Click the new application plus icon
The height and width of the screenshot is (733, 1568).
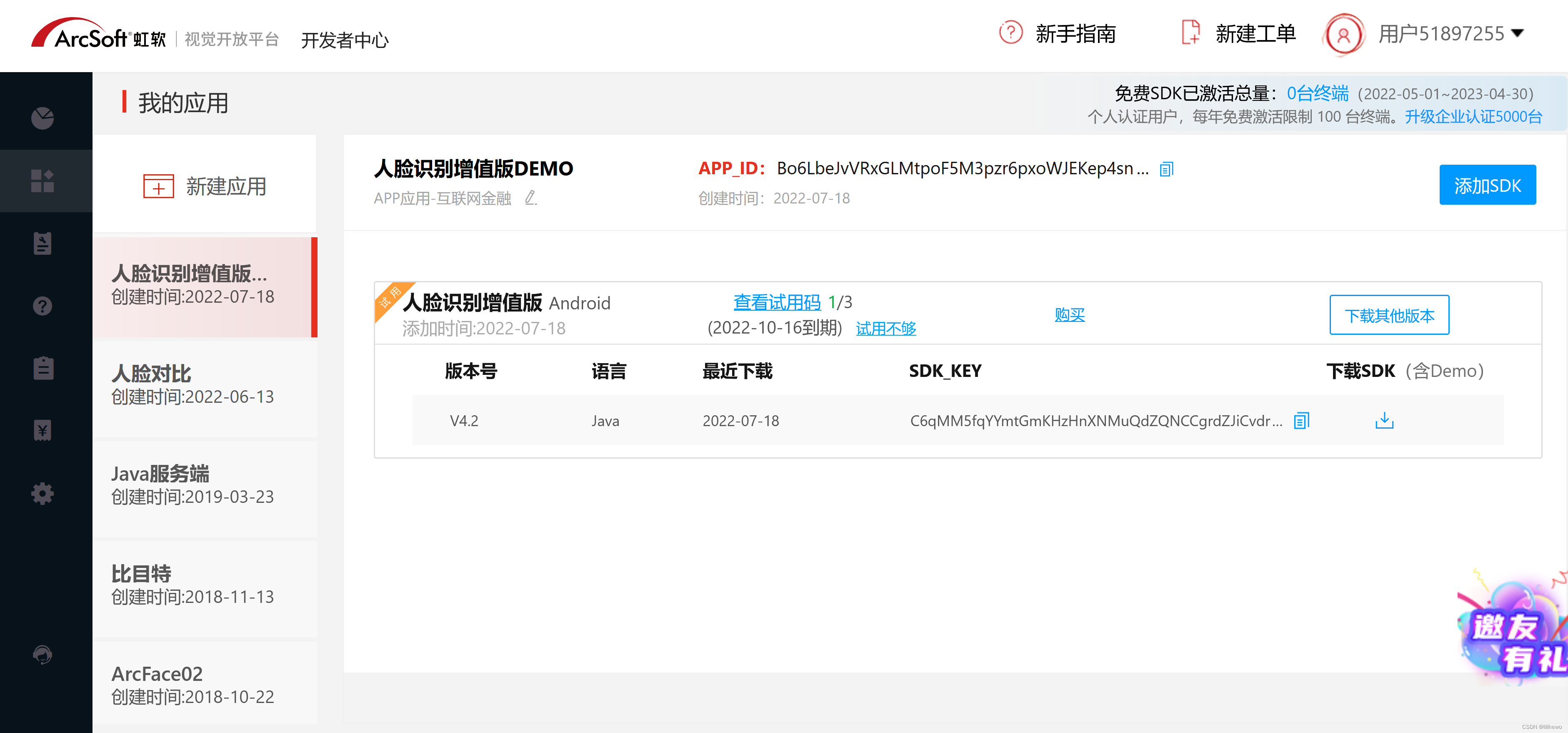158,186
